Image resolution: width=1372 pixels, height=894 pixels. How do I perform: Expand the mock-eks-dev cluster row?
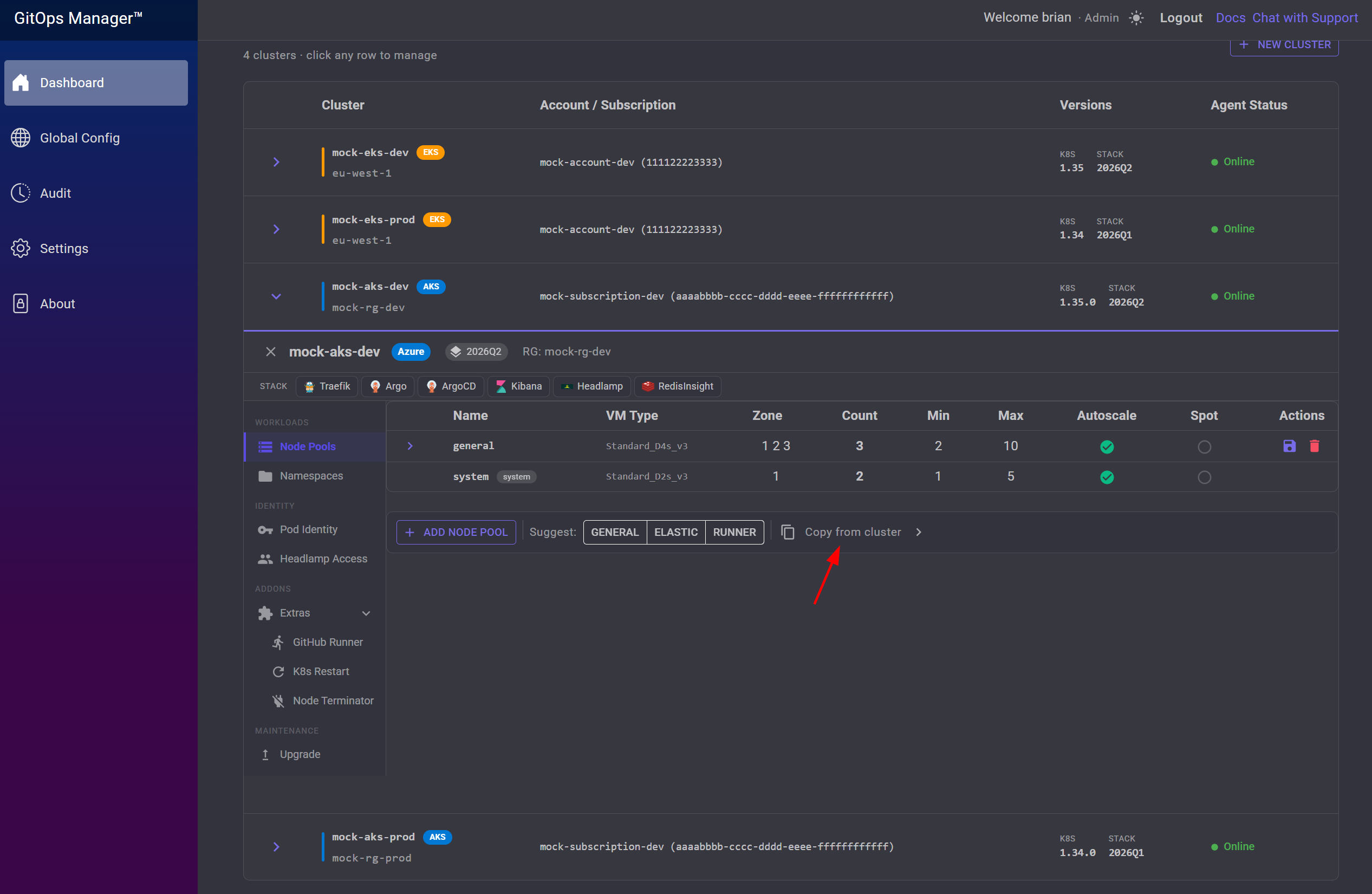pyautogui.click(x=276, y=162)
